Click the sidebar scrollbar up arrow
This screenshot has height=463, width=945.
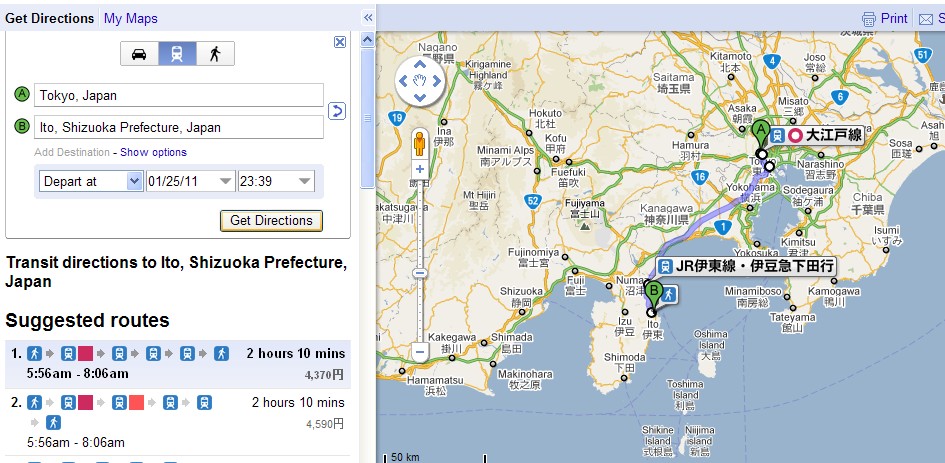(x=367, y=40)
